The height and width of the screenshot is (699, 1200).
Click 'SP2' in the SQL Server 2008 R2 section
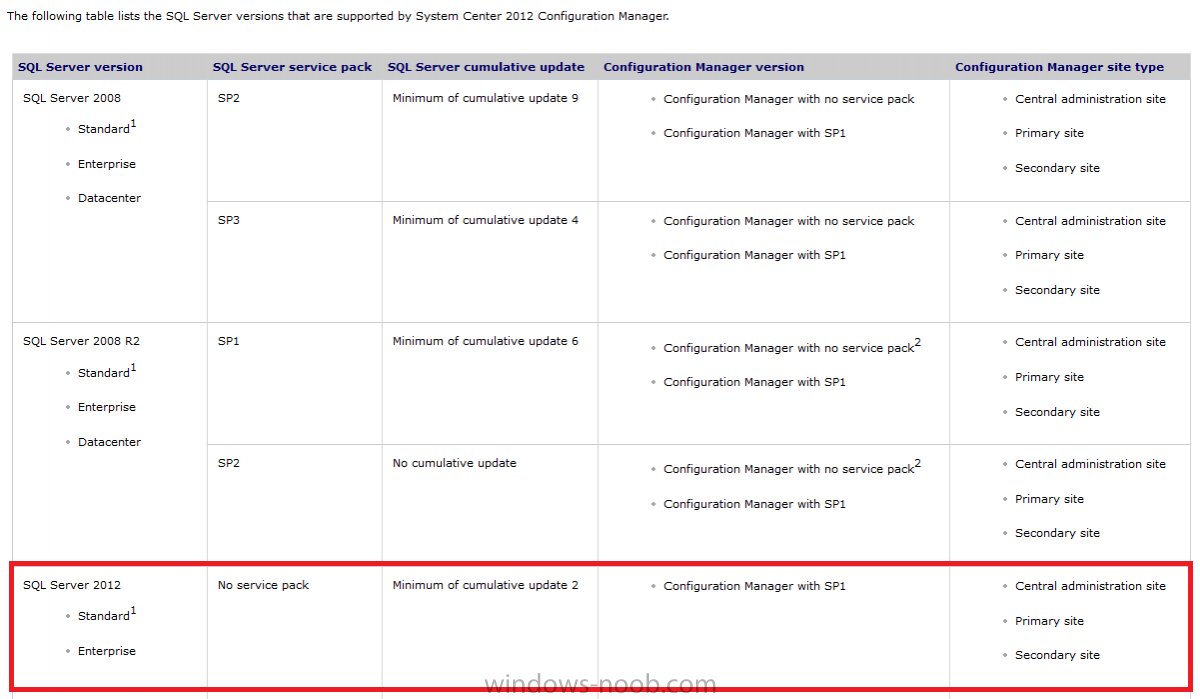229,463
